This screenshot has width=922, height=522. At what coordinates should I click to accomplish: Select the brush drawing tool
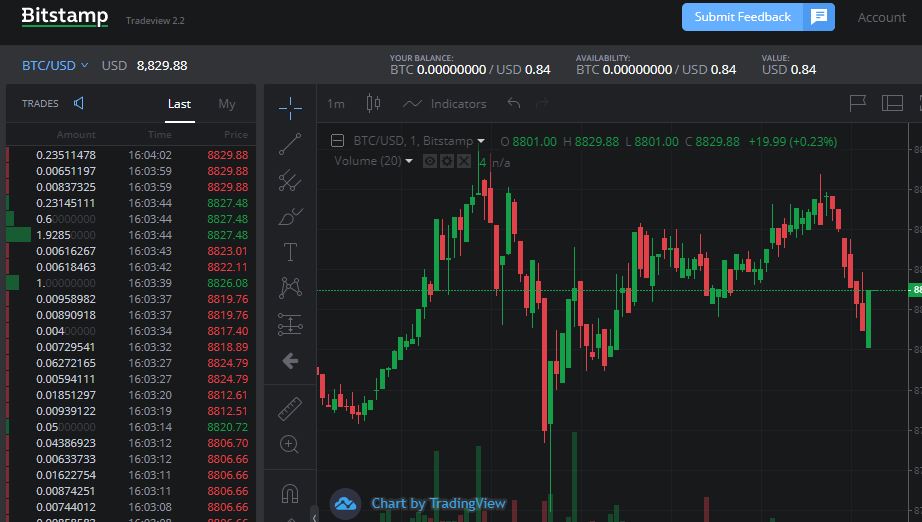pyautogui.click(x=290, y=216)
